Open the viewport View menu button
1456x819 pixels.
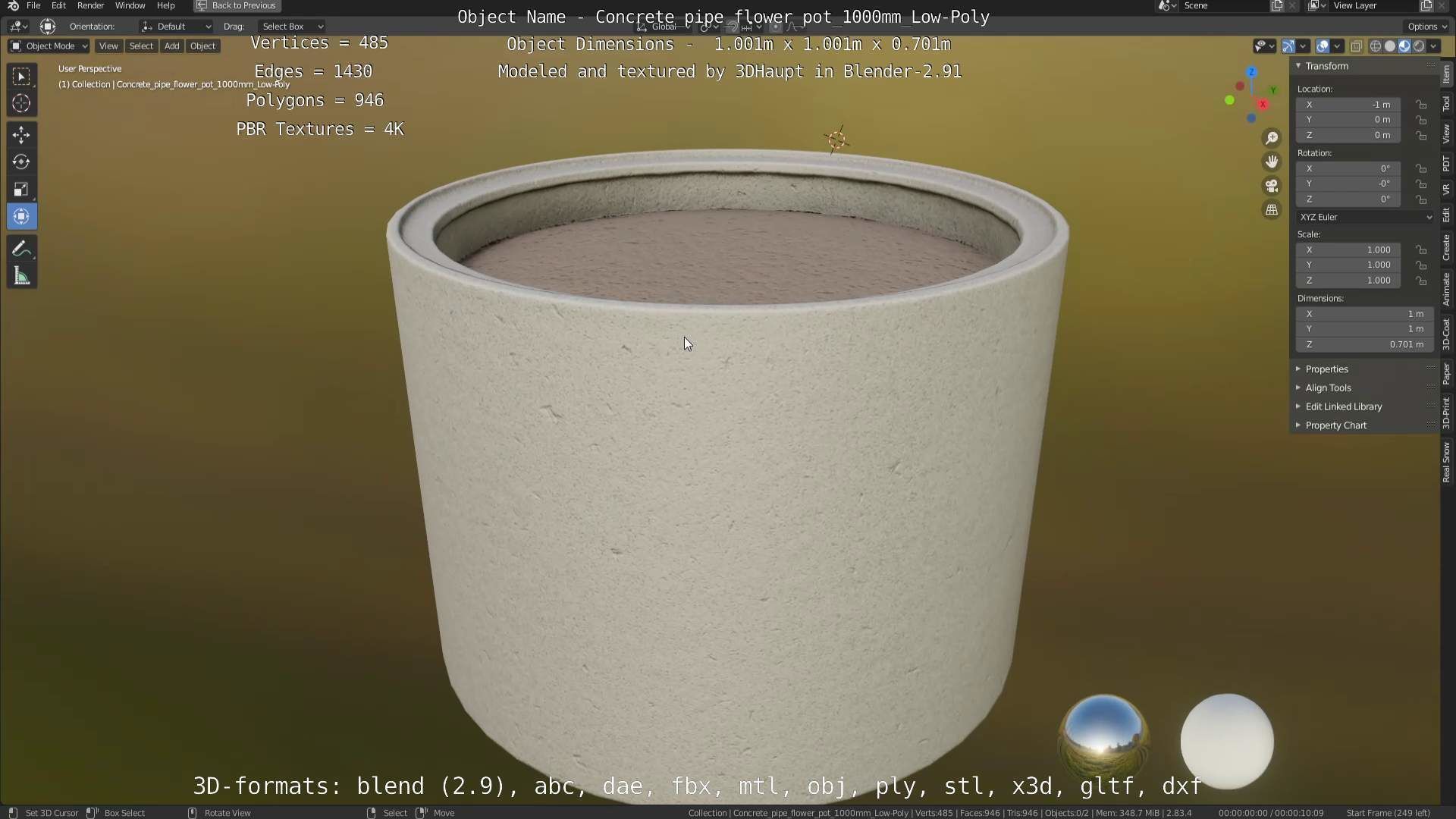[108, 46]
